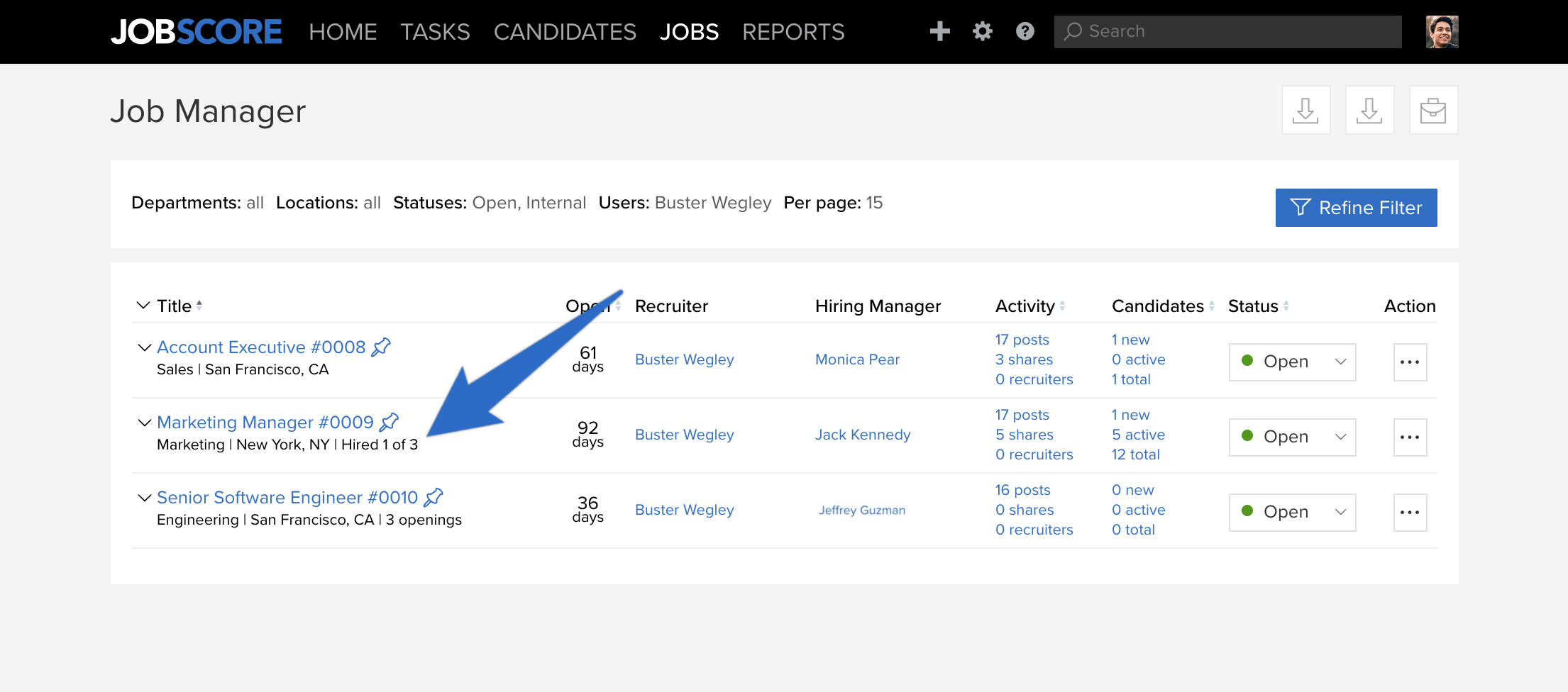Expand the Senior Software Engineer #0010 row
This screenshot has height=692, width=1568.
pos(144,498)
